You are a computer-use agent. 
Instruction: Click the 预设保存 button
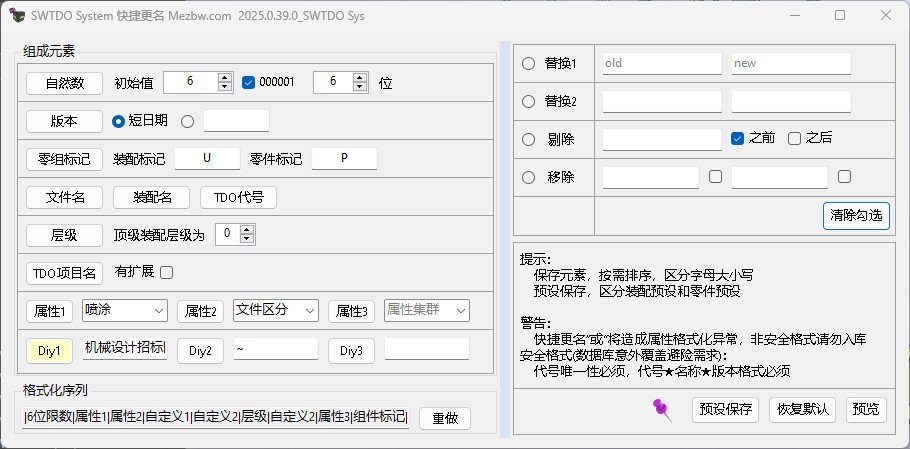[x=726, y=410]
